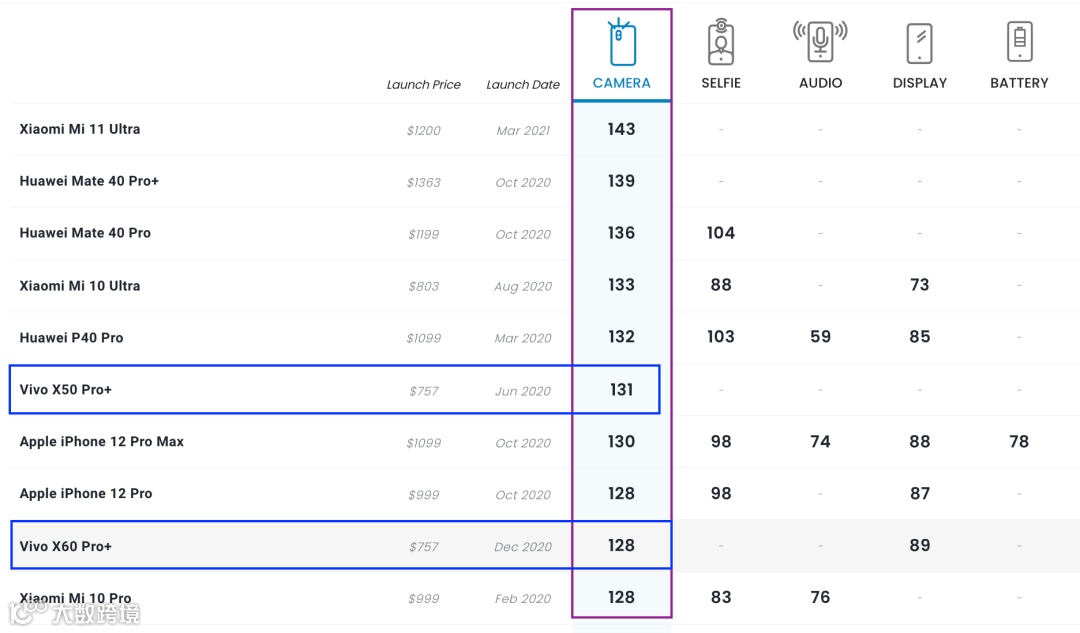The height and width of the screenshot is (633, 1080).
Task: Click selfie score 104 for Mate 40 Pro
Action: [721, 233]
